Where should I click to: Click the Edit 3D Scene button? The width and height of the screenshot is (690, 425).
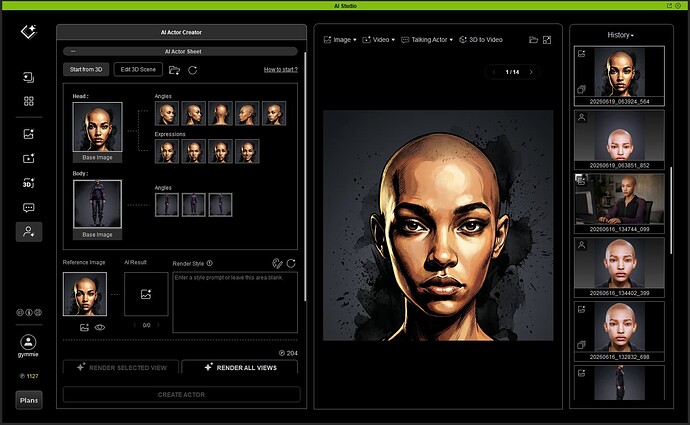138,70
